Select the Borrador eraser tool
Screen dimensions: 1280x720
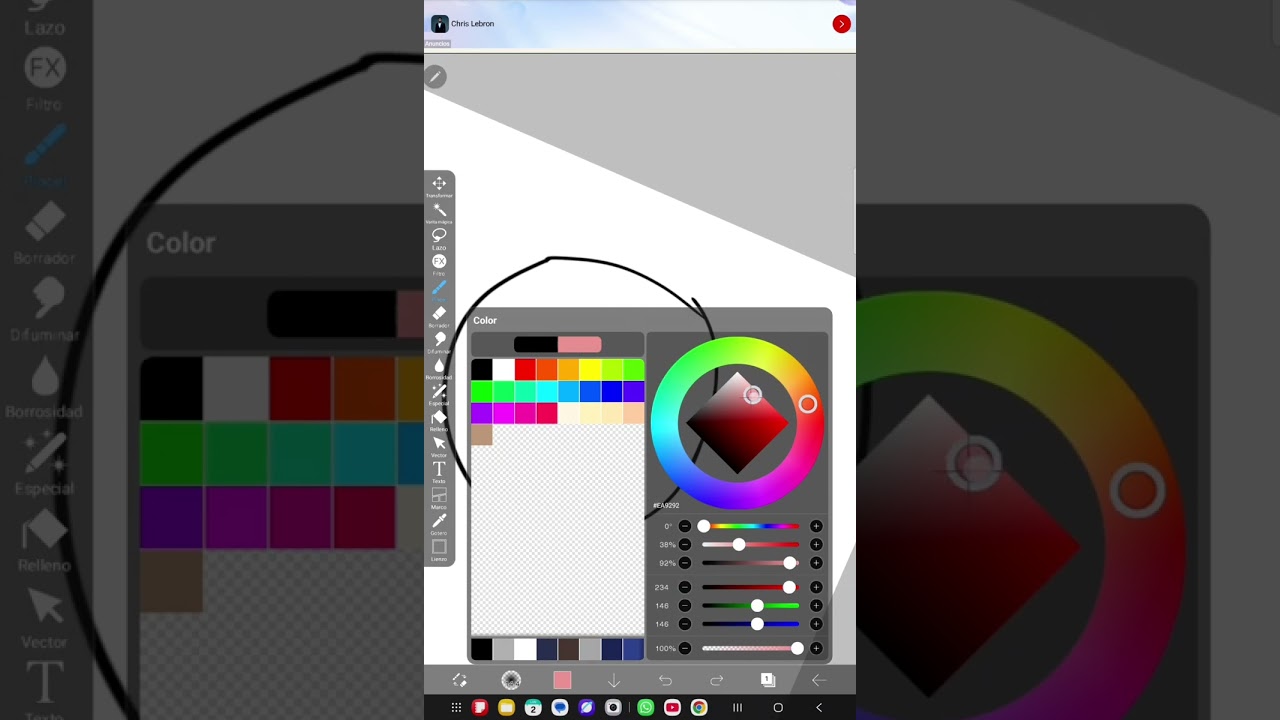439,316
